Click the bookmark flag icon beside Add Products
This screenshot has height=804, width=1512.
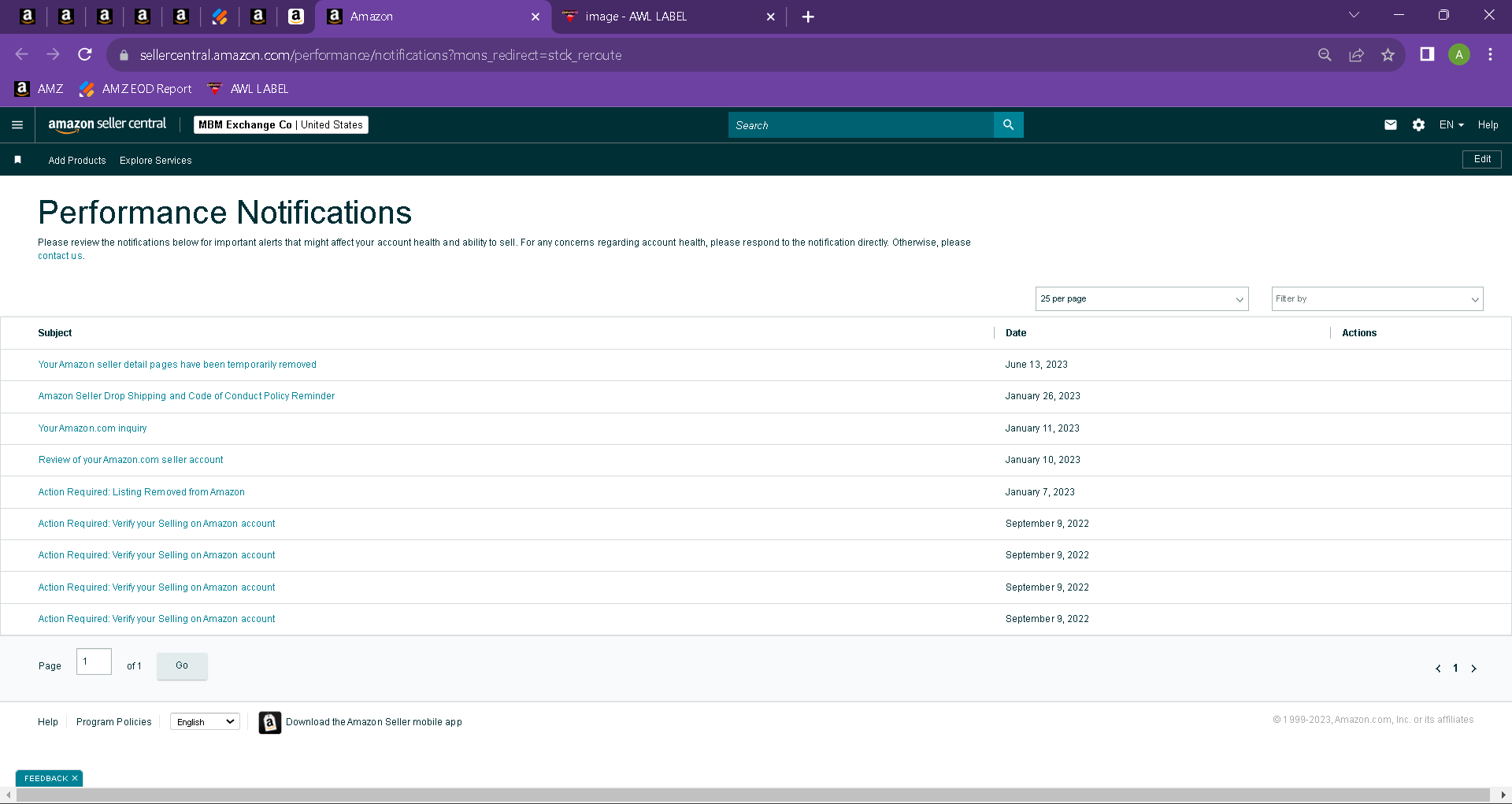point(17,160)
